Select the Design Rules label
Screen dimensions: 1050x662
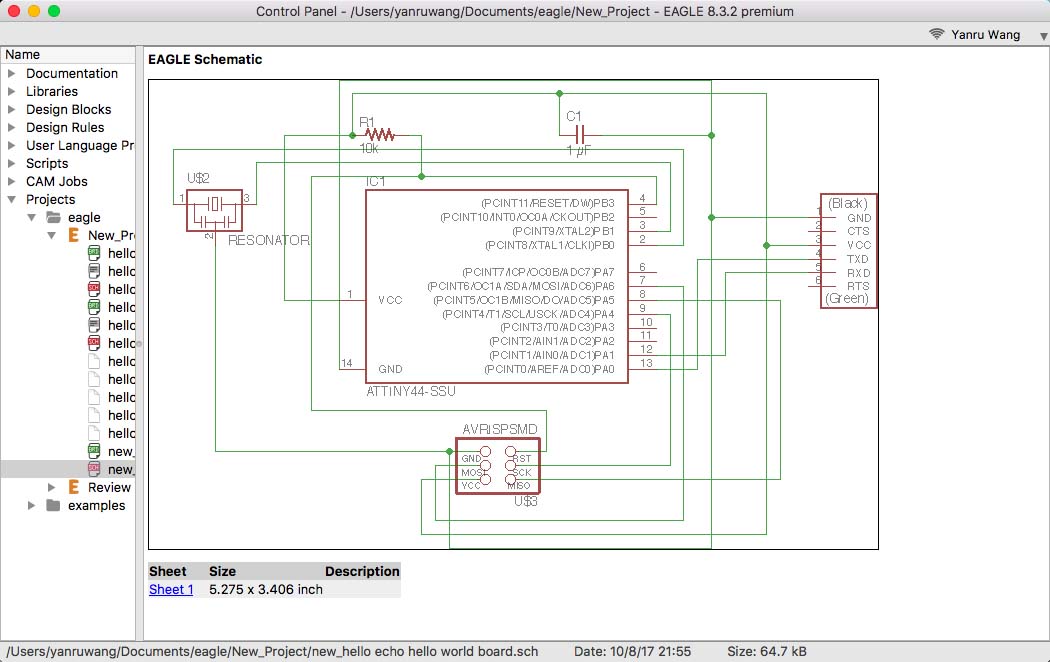coord(65,128)
